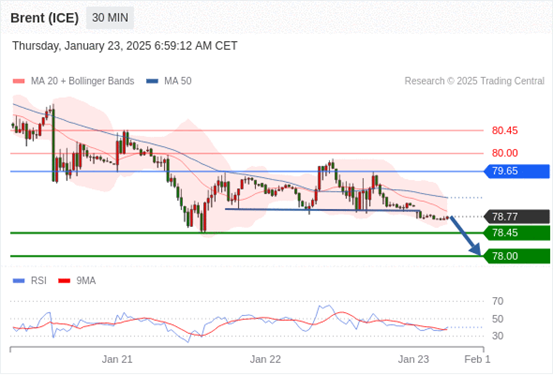This screenshot has width=553, height=375.
Task: Click the green 78.00 target price tag
Action: tap(517, 256)
